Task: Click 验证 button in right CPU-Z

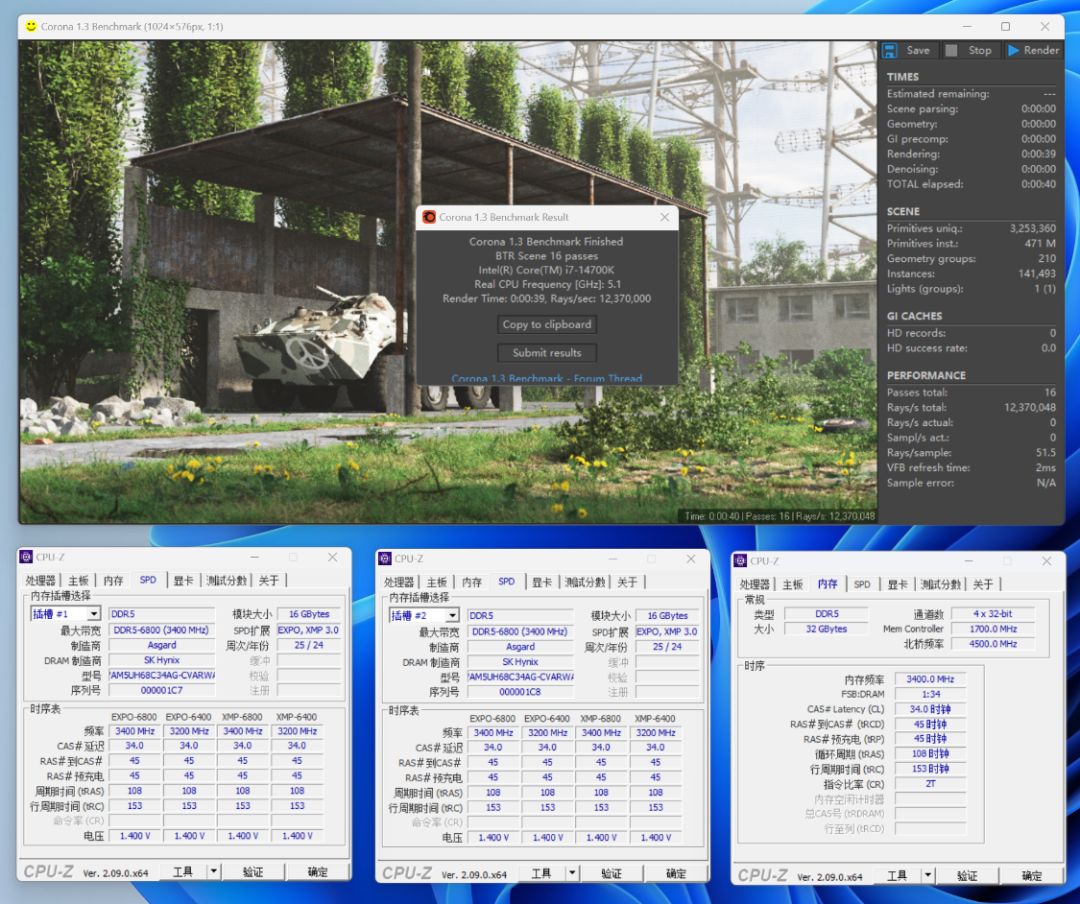Action: coord(967,876)
